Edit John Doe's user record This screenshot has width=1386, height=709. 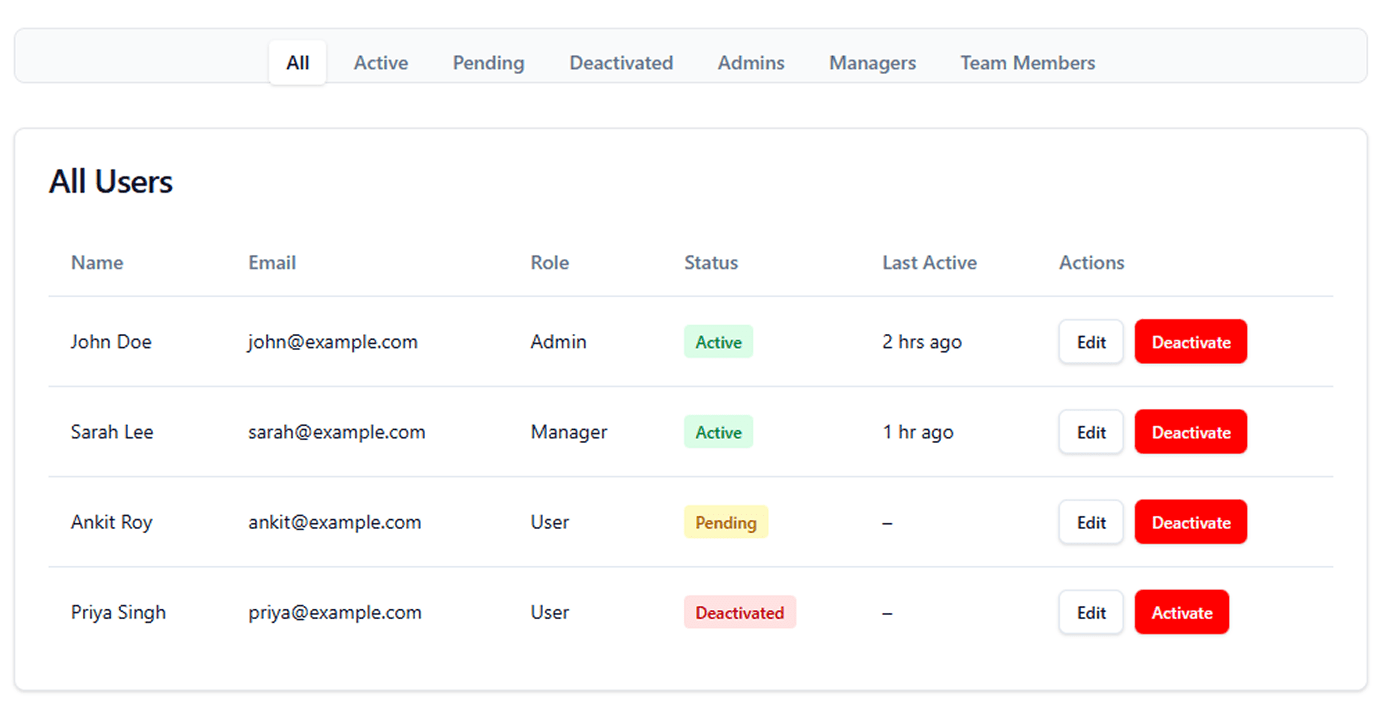point(1091,342)
